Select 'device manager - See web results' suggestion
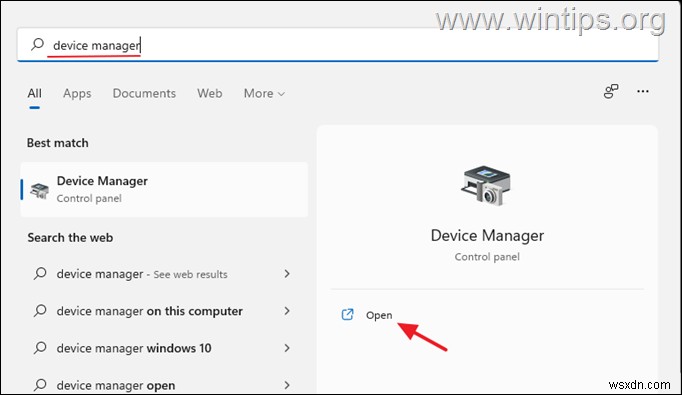The width and height of the screenshot is (682, 395). (142, 274)
